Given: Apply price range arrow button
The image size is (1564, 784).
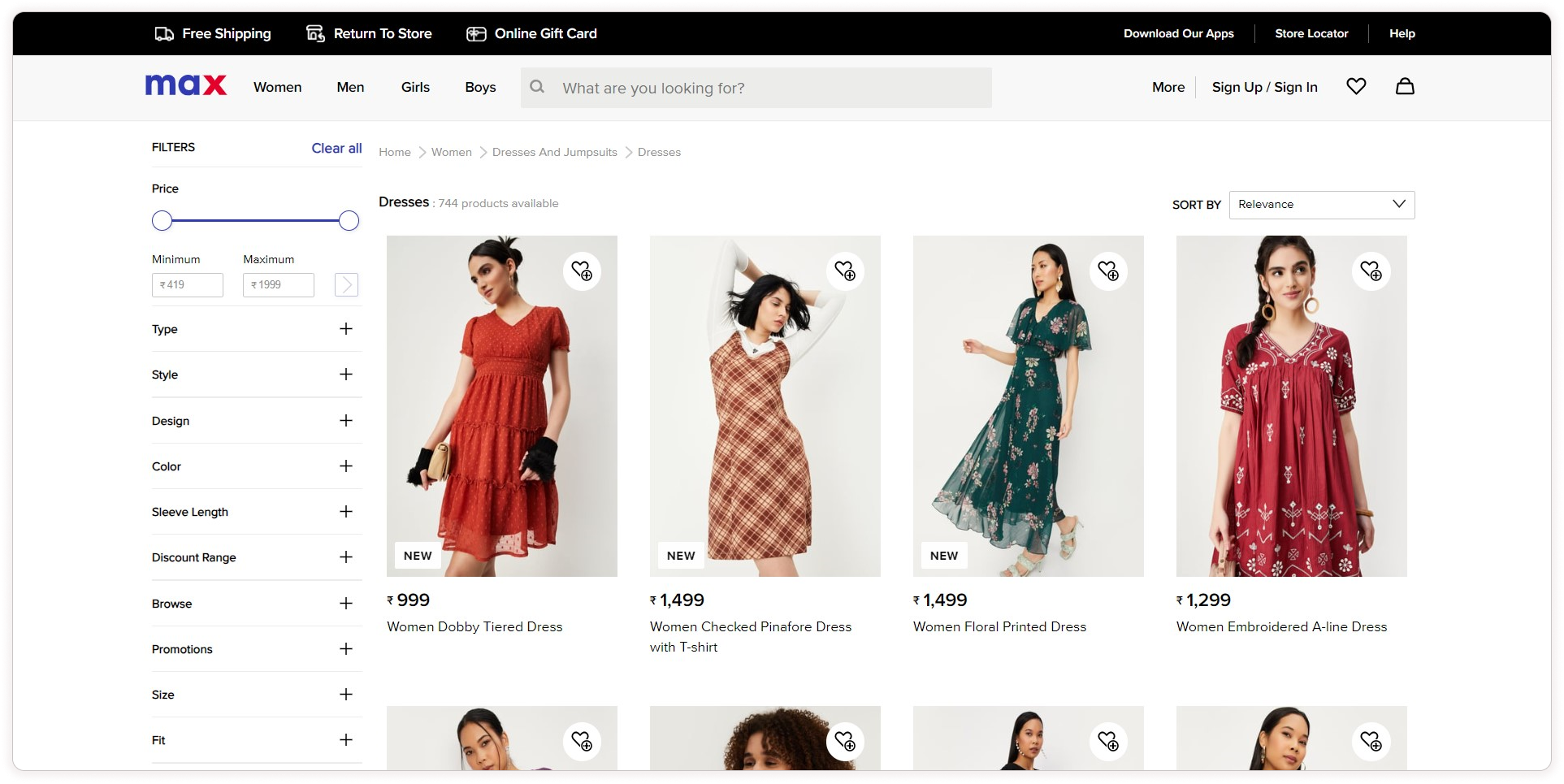Looking at the screenshot, I should 346,284.
